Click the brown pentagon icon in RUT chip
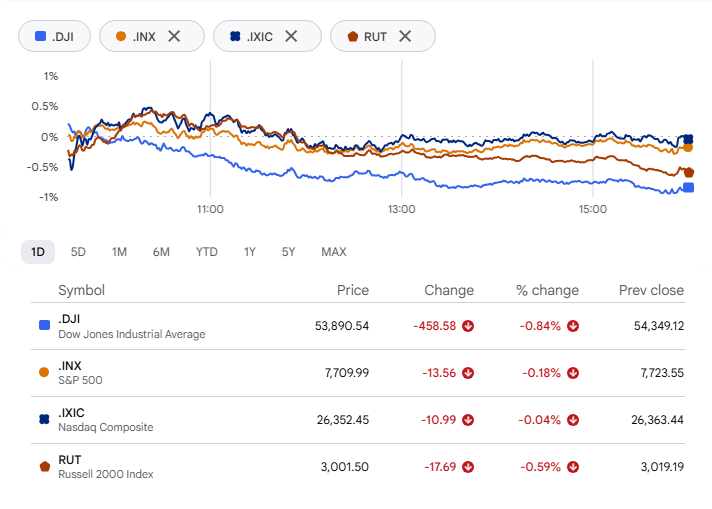This screenshot has width=712, height=509. click(352, 36)
